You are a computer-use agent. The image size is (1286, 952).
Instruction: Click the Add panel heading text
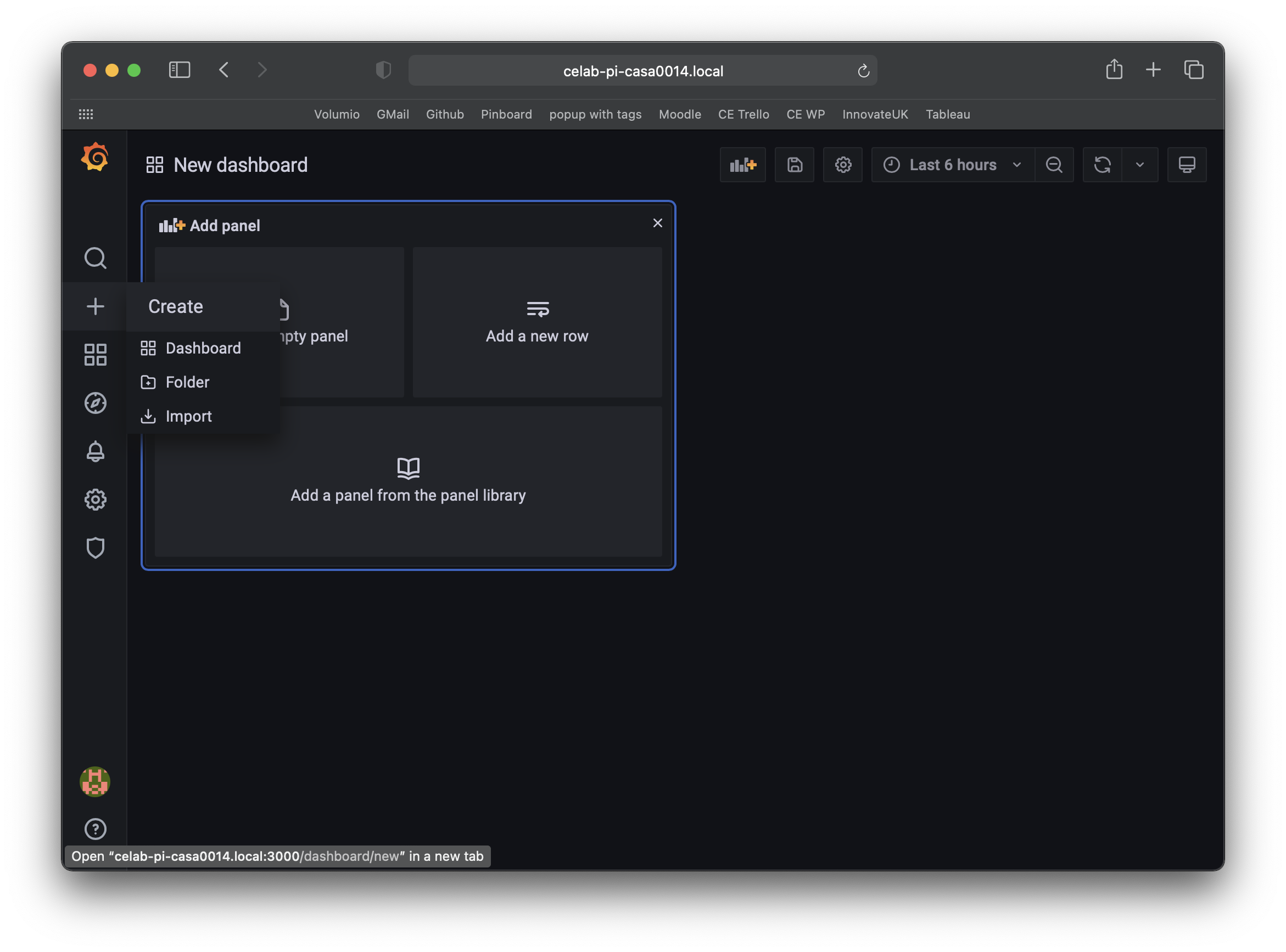225,225
